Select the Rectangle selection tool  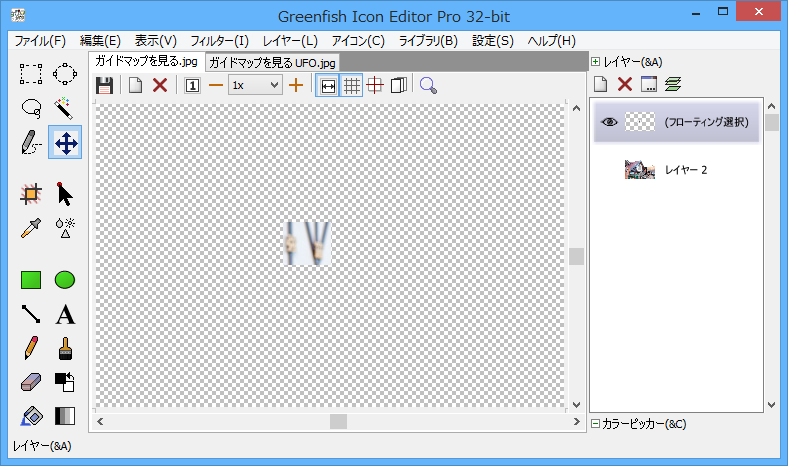point(31,73)
